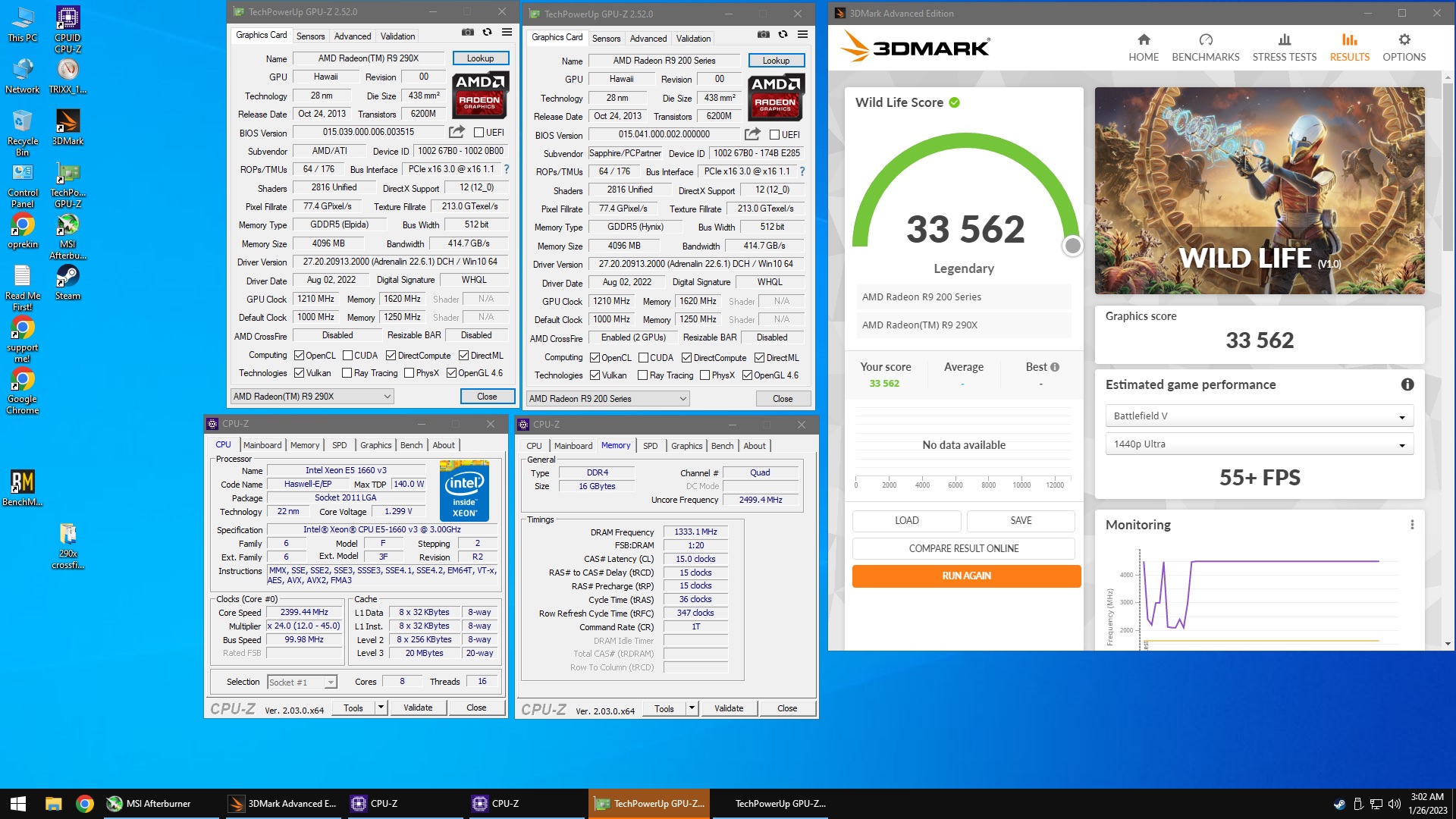Image resolution: width=1456 pixels, height=819 pixels.
Task: Open RESULTS tab in 3DMark
Action: (x=1349, y=47)
